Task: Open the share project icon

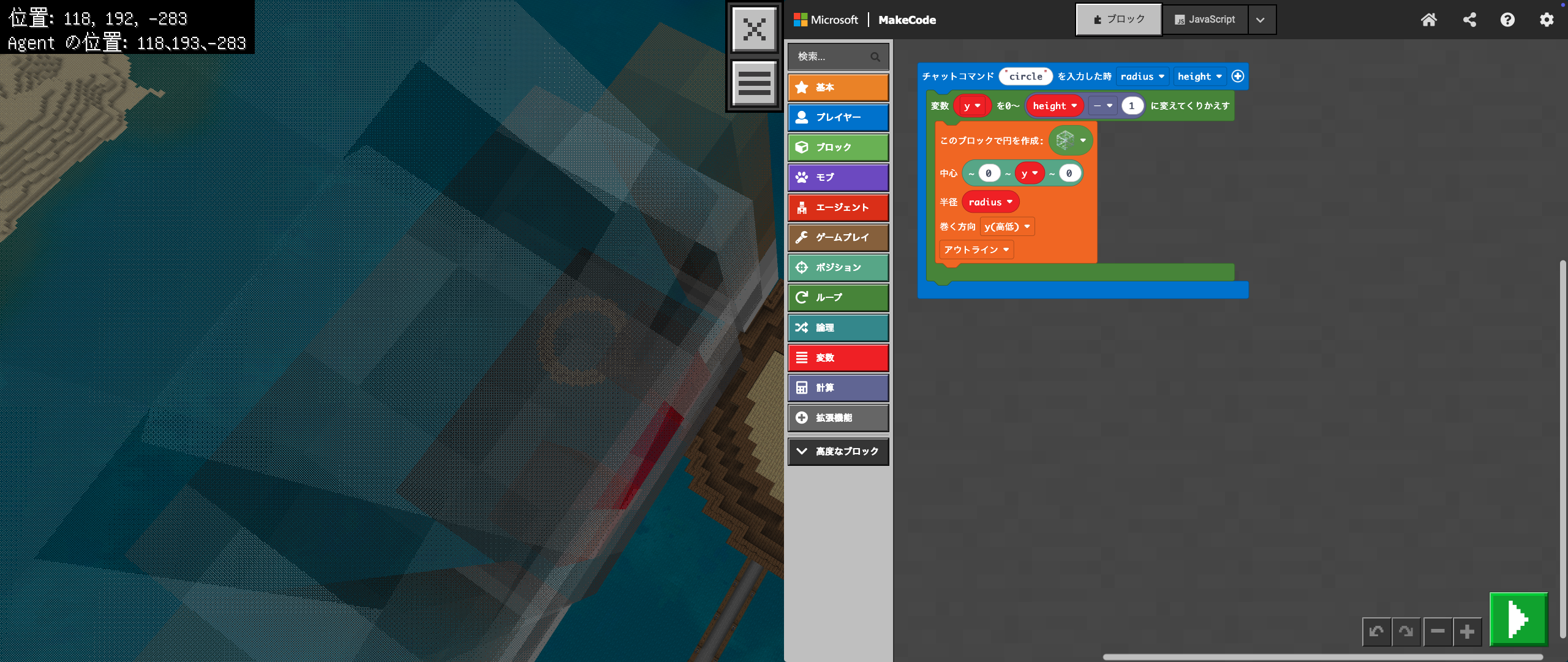Action: [1469, 20]
